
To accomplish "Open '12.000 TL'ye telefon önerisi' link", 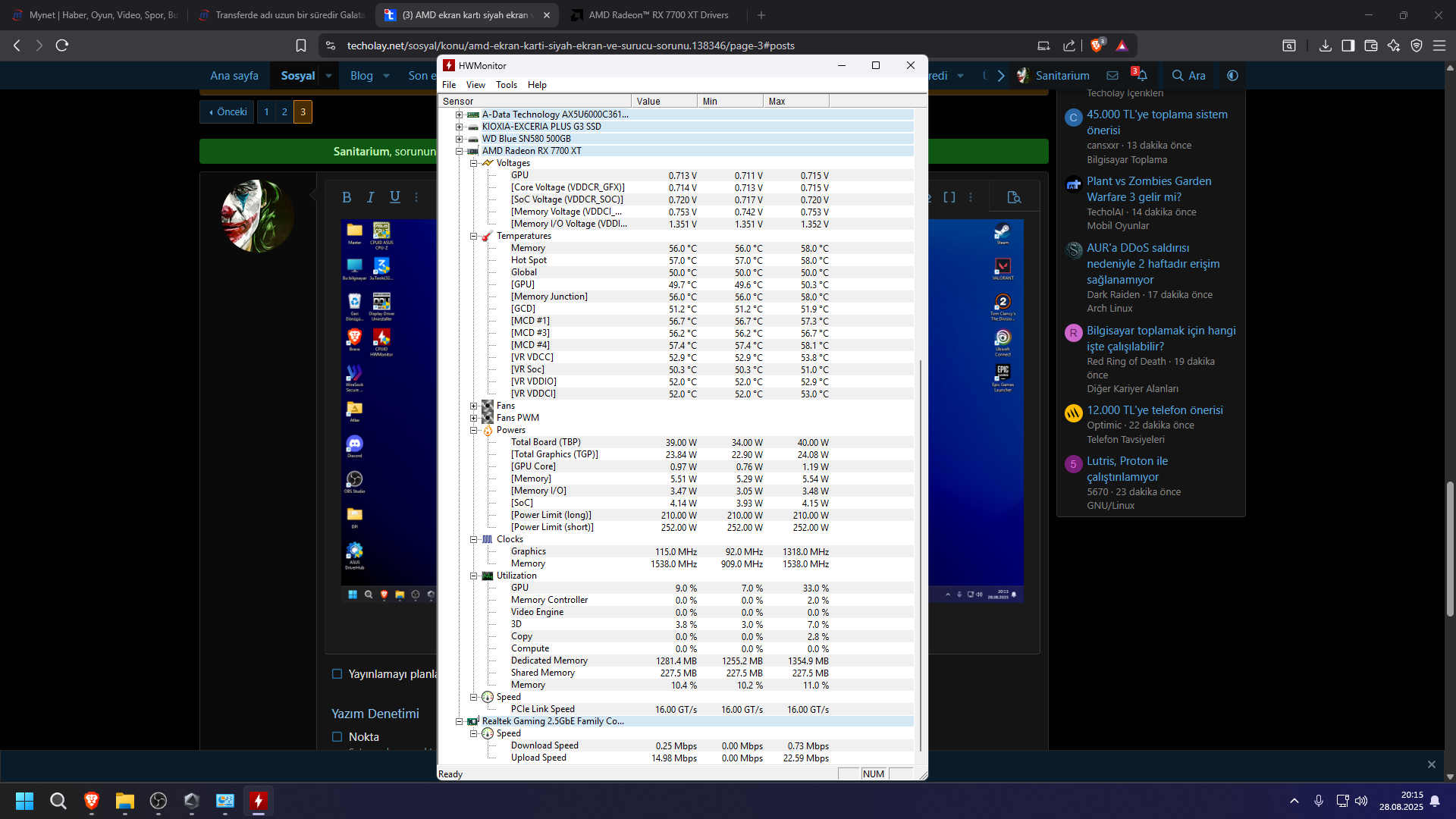I will (1155, 409).
